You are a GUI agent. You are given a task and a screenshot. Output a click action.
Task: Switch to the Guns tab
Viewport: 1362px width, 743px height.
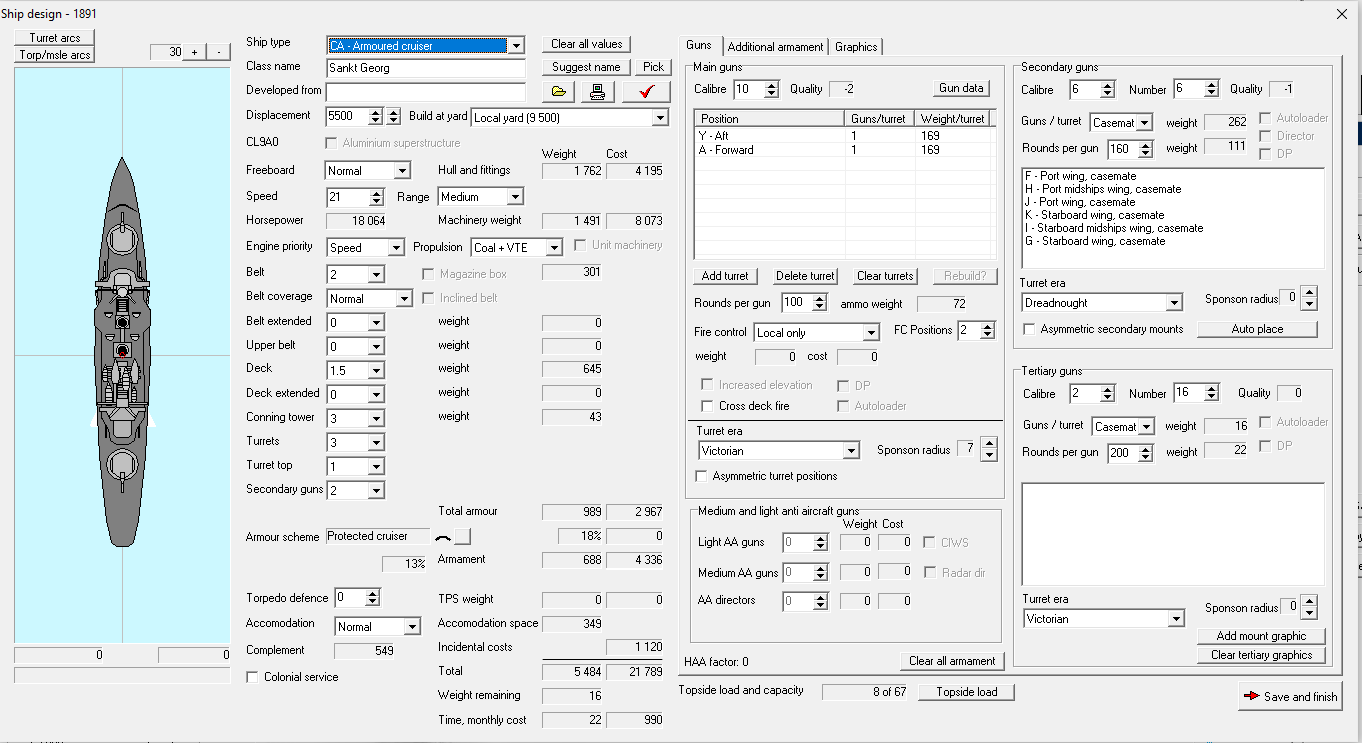tap(699, 46)
